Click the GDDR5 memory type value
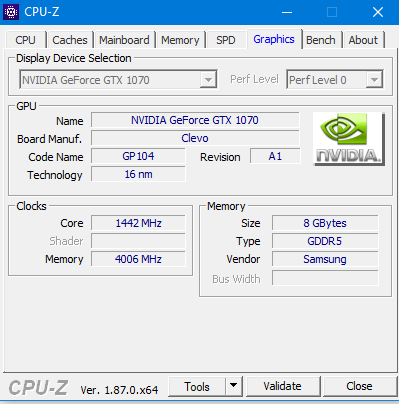399x404 pixels. pyautogui.click(x=325, y=241)
